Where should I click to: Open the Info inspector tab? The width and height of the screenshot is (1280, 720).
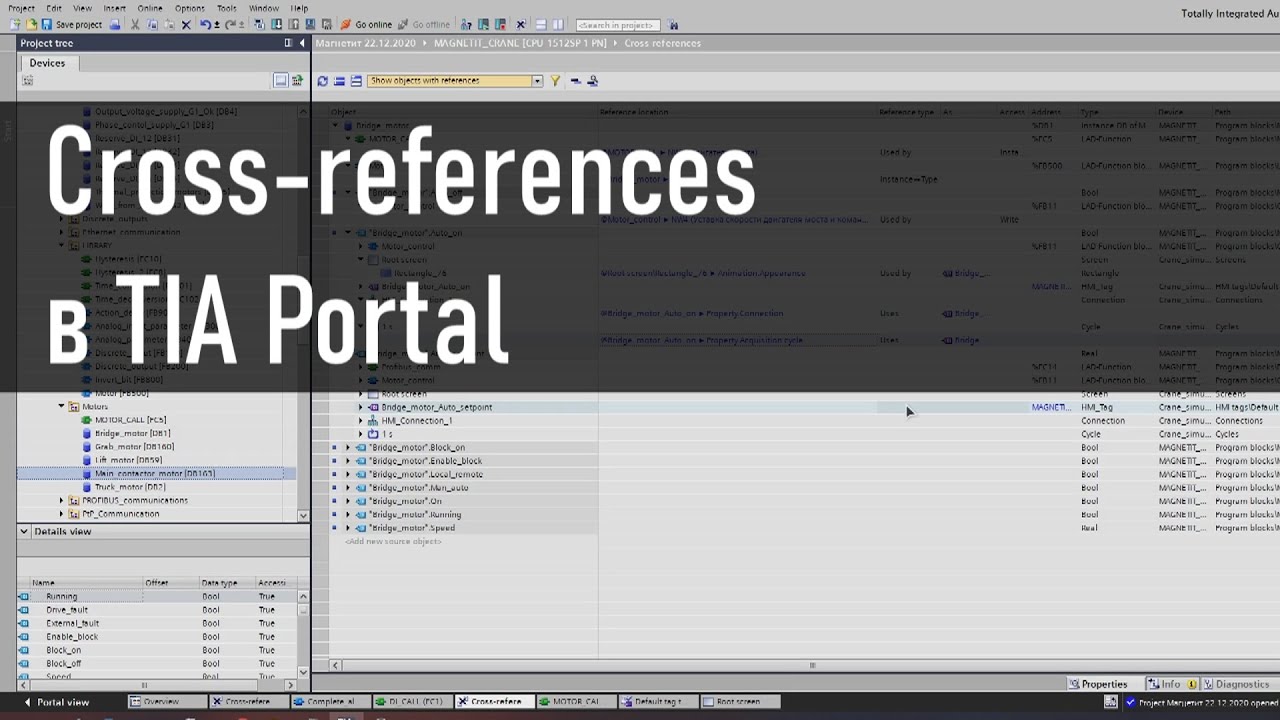coord(1170,684)
